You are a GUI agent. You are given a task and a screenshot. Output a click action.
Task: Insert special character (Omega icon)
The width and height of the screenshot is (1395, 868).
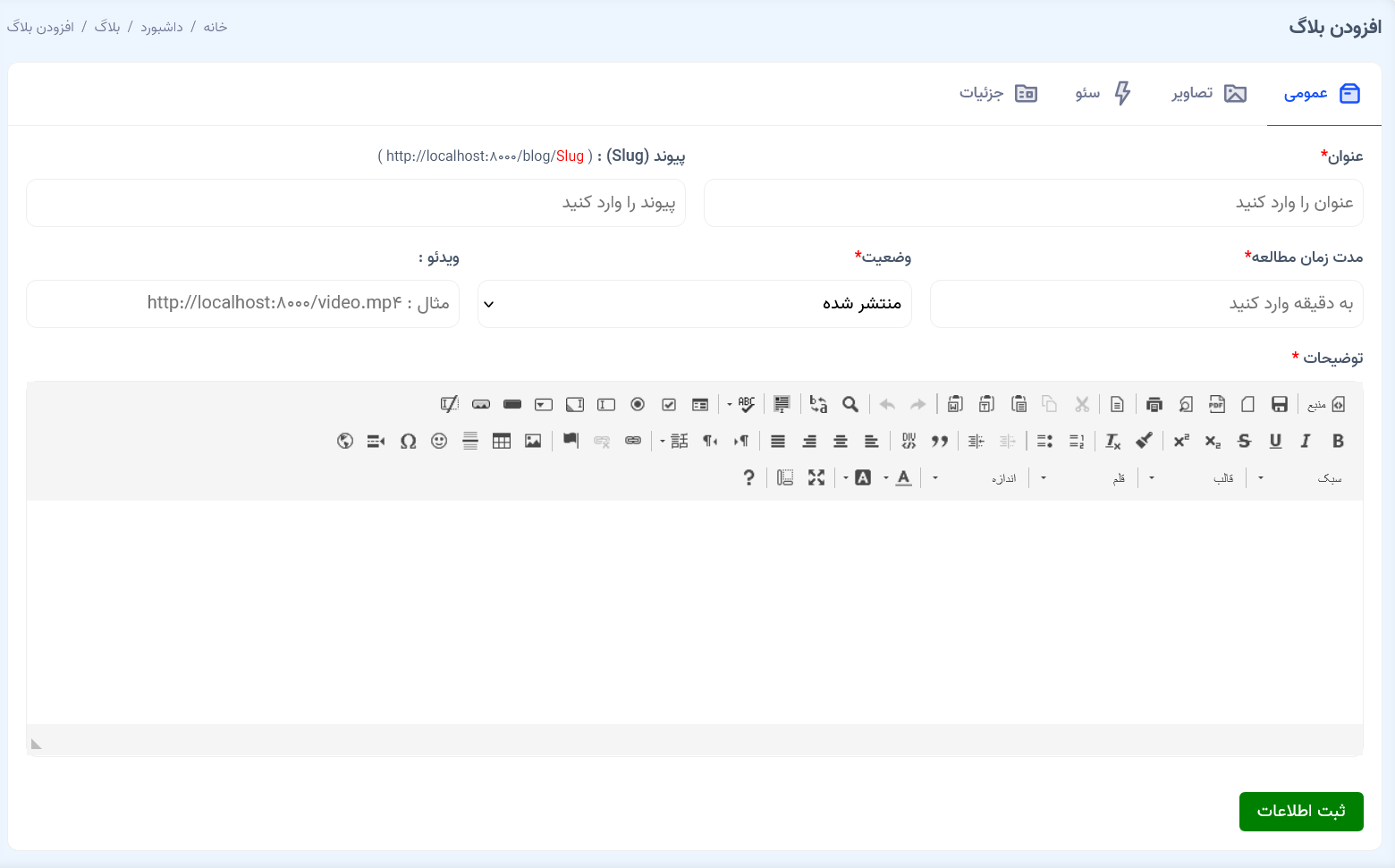[x=408, y=441]
